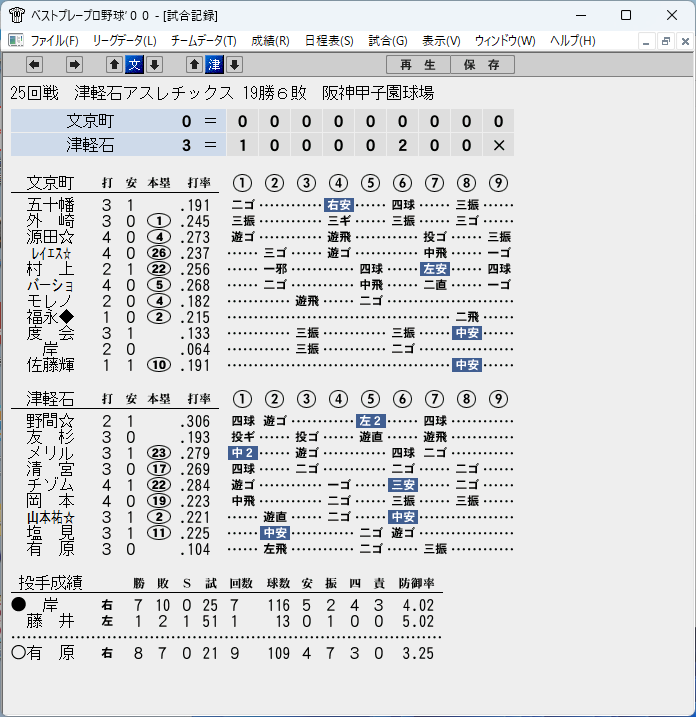Image resolution: width=696 pixels, height=717 pixels.
Task: Click the document icon beside ファイル menu
Action: click(16, 41)
